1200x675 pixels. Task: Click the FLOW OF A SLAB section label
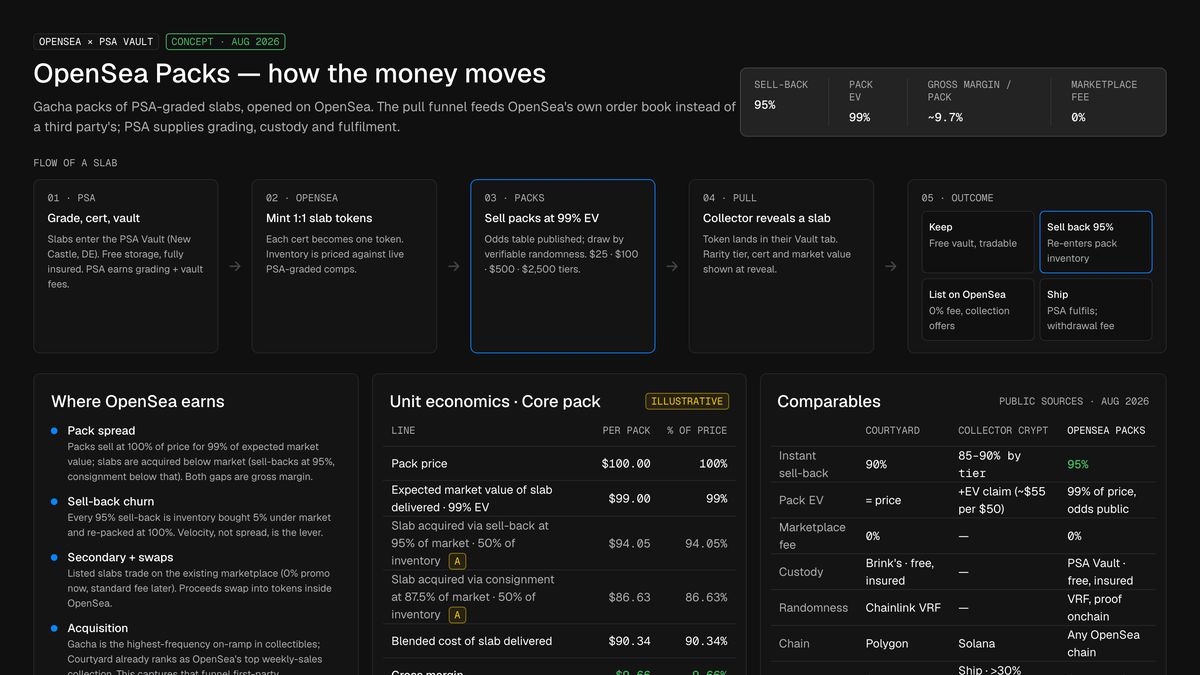click(x=75, y=163)
